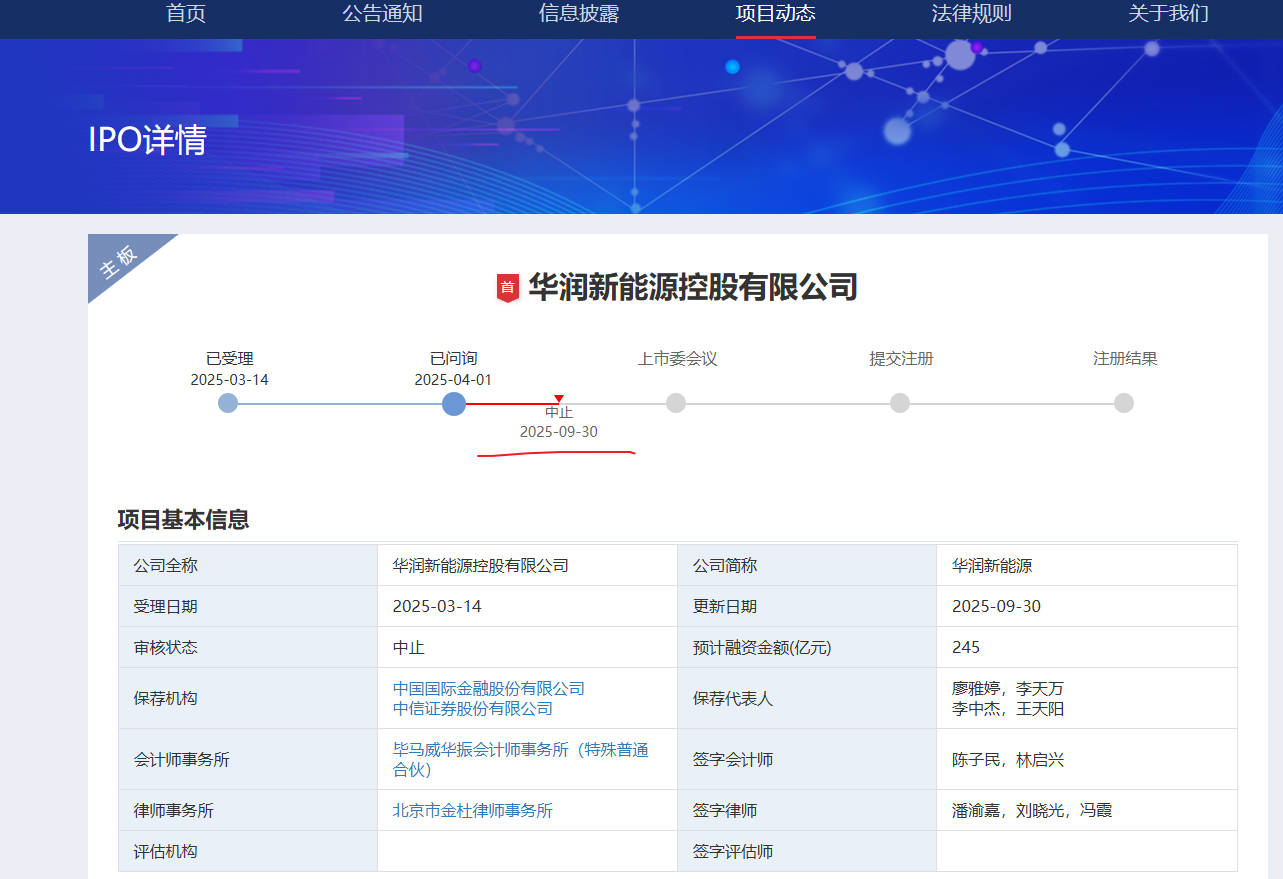Open 中国国际金融股份有限公司 sponsor link
The image size is (1283, 879).
click(489, 688)
